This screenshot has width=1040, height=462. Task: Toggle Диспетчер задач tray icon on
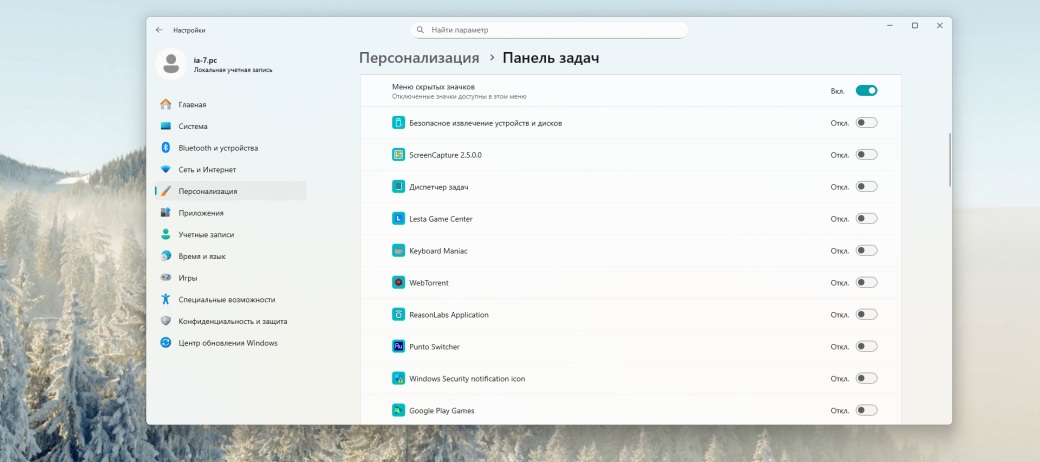tap(866, 187)
